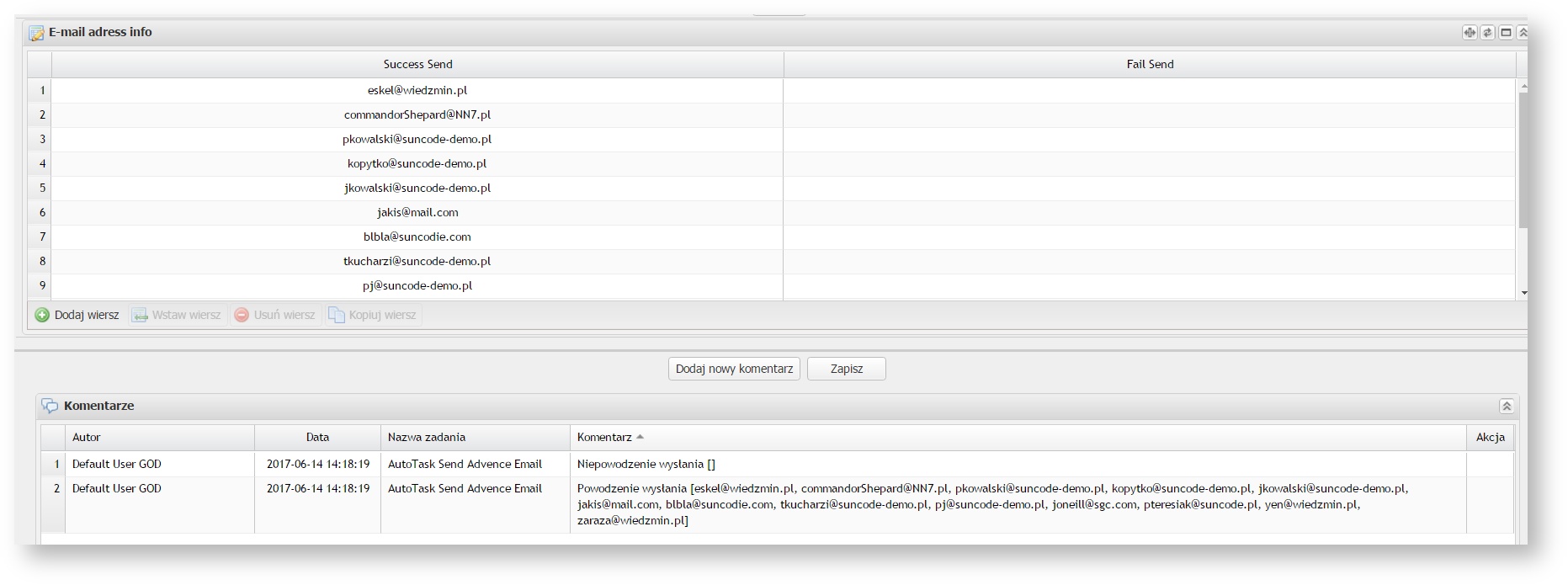Click Default User GOD in comment row 2

click(x=117, y=488)
